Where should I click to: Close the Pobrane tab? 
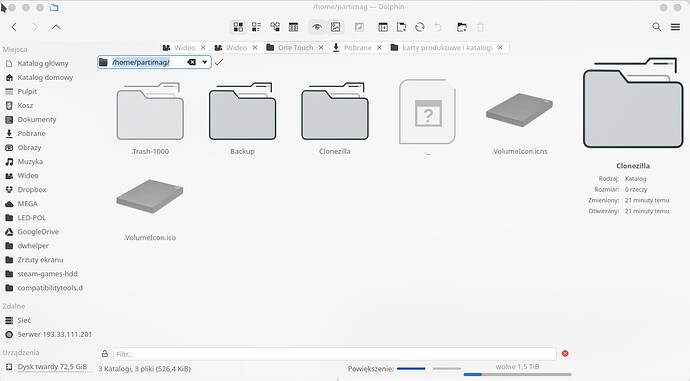pos(379,48)
